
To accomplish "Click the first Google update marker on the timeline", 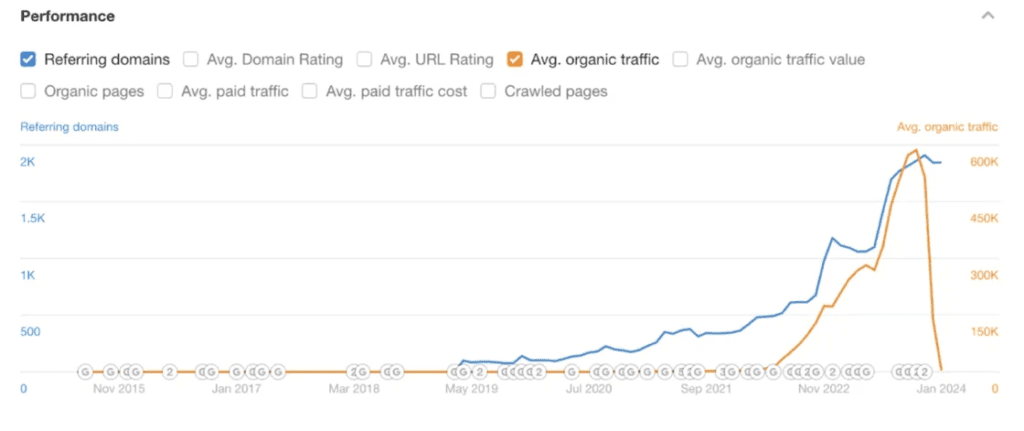I will click(85, 372).
